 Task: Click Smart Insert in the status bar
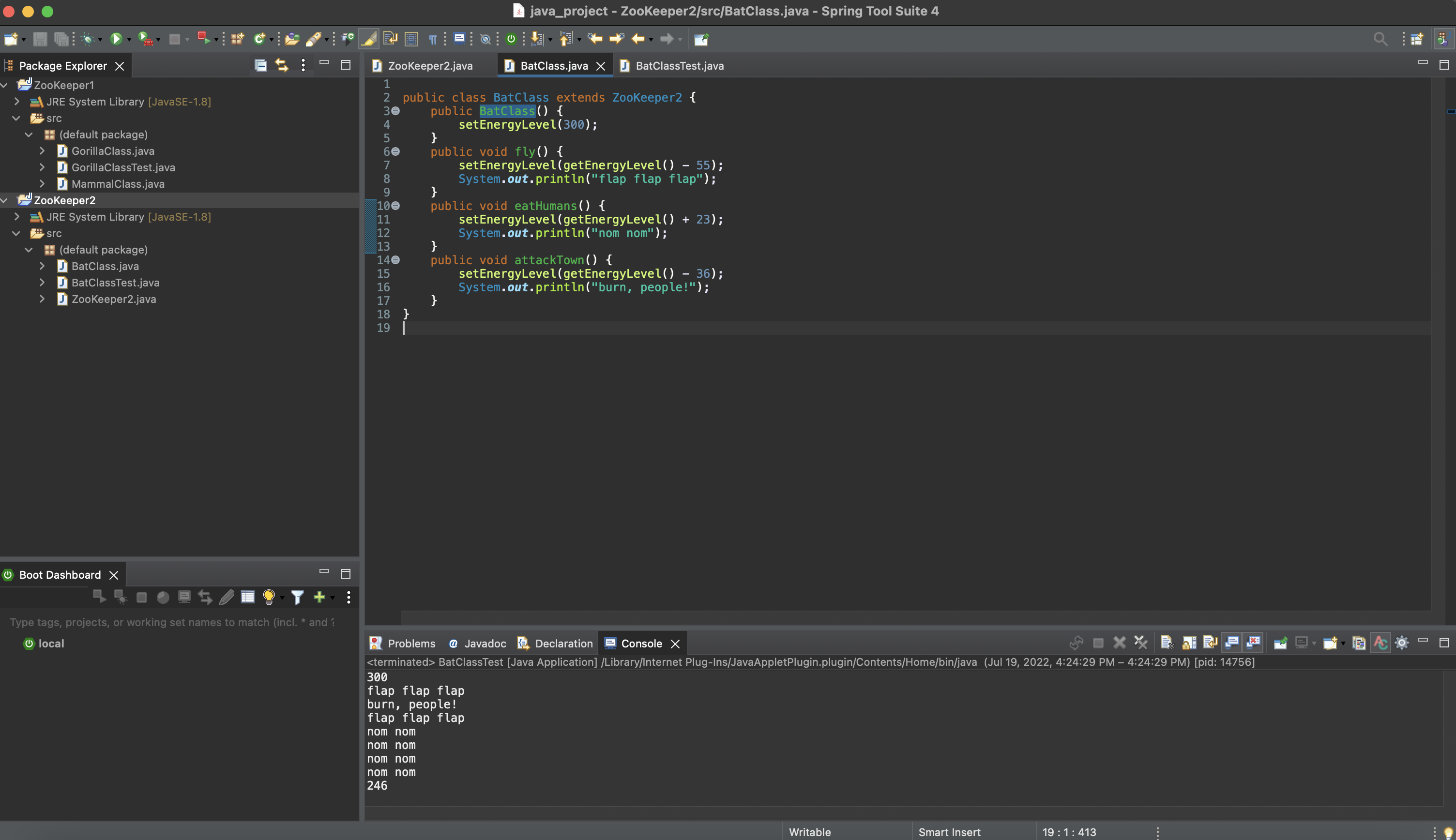[x=949, y=832]
